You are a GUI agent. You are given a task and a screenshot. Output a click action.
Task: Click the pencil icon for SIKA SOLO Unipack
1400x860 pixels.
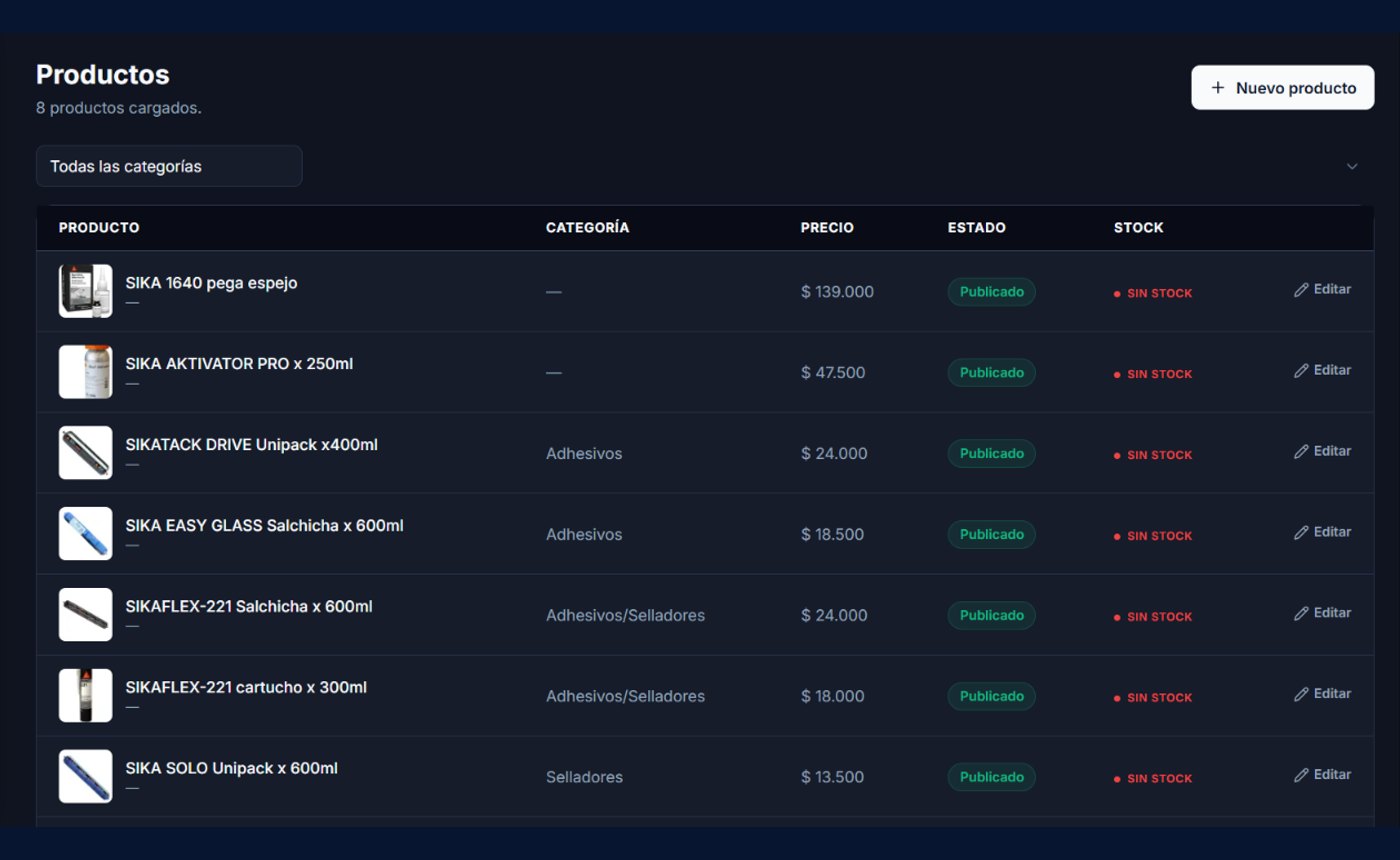(x=1301, y=776)
